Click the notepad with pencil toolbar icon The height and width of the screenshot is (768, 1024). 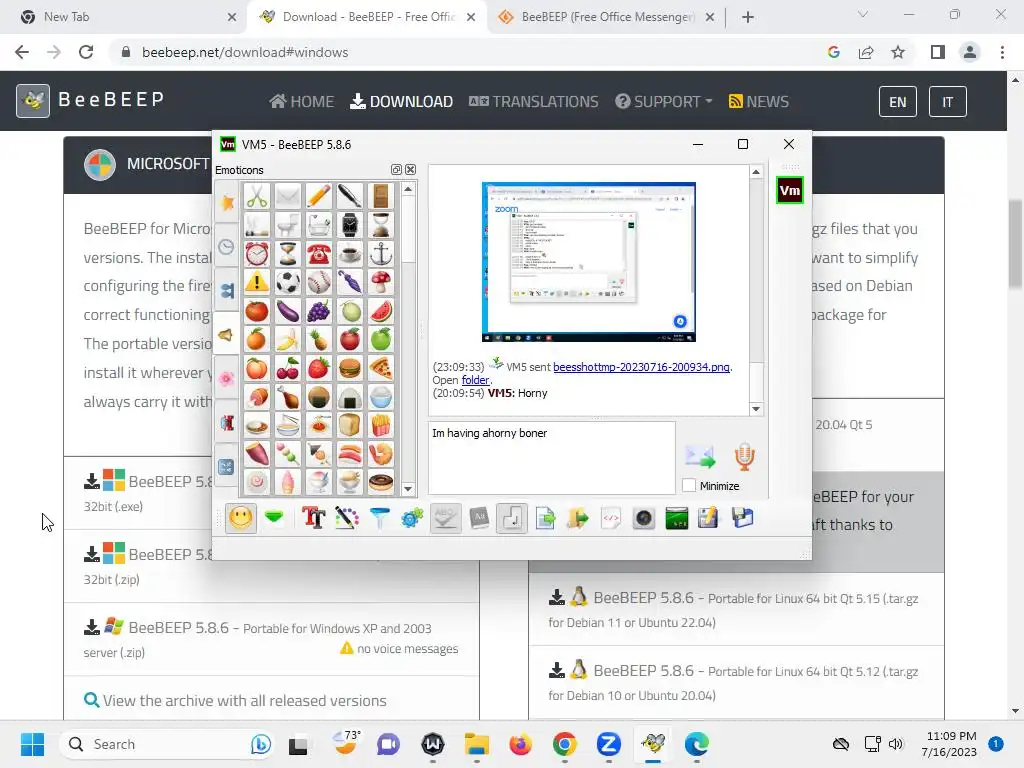(x=709, y=519)
